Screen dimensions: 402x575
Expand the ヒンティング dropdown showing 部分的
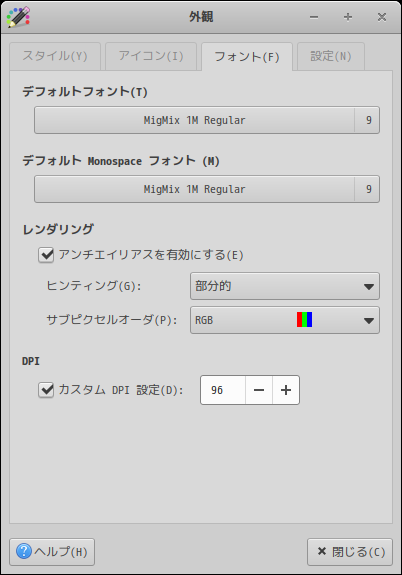[285, 286]
